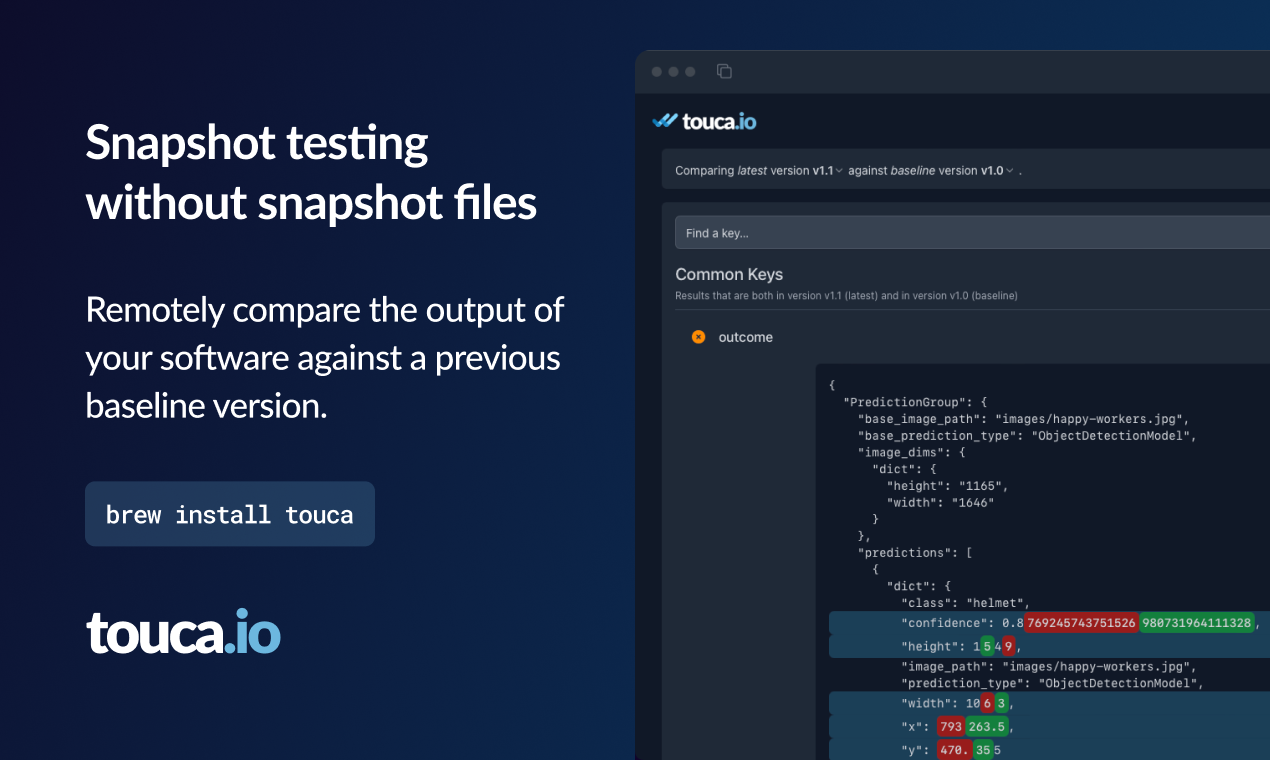1270x760 pixels.
Task: Open the baseline version v1.0 dropdown
Action: tap(997, 171)
